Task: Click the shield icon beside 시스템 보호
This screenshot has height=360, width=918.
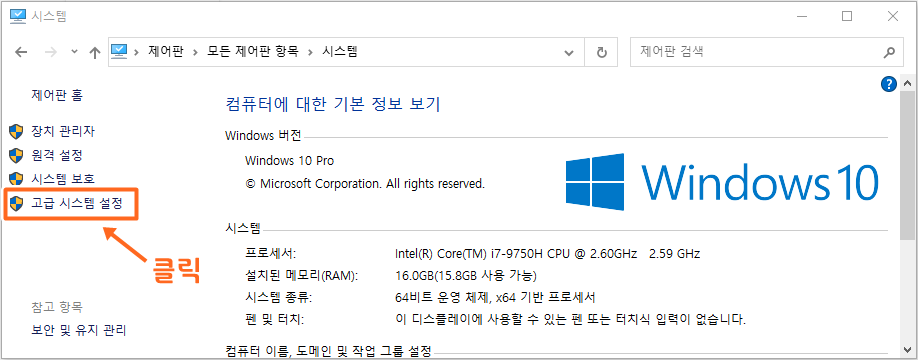Action: click(x=16, y=179)
